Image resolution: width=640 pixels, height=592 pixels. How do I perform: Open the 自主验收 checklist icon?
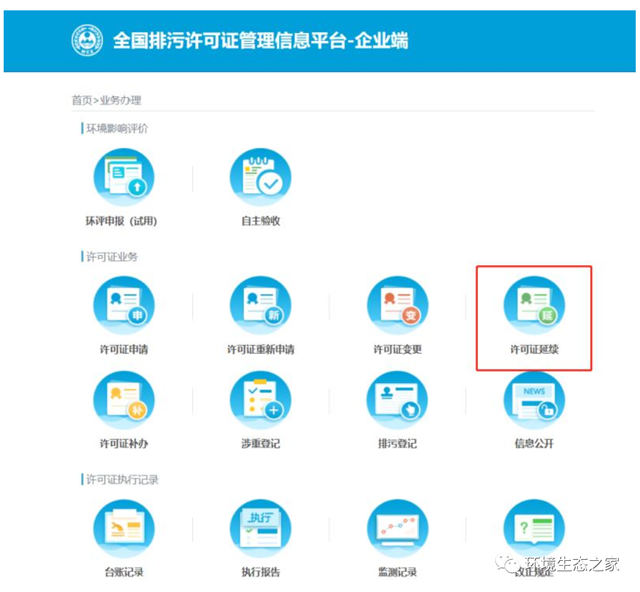point(260,178)
